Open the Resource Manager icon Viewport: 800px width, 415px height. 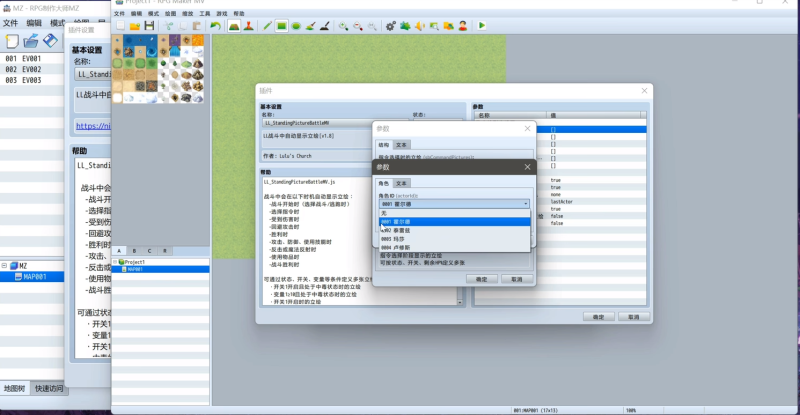pos(448,26)
